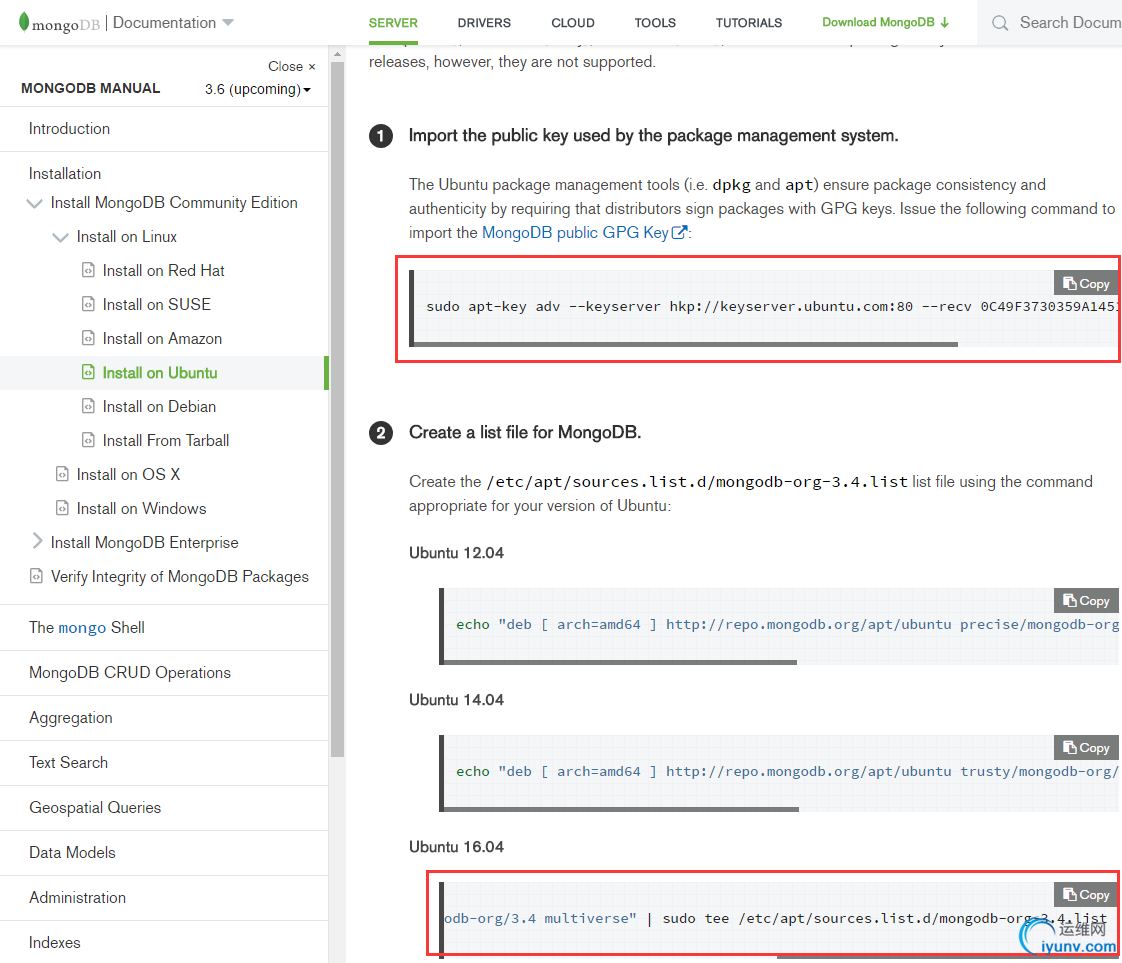Open the Introduction section
This screenshot has height=963, width=1122.
[x=69, y=129]
